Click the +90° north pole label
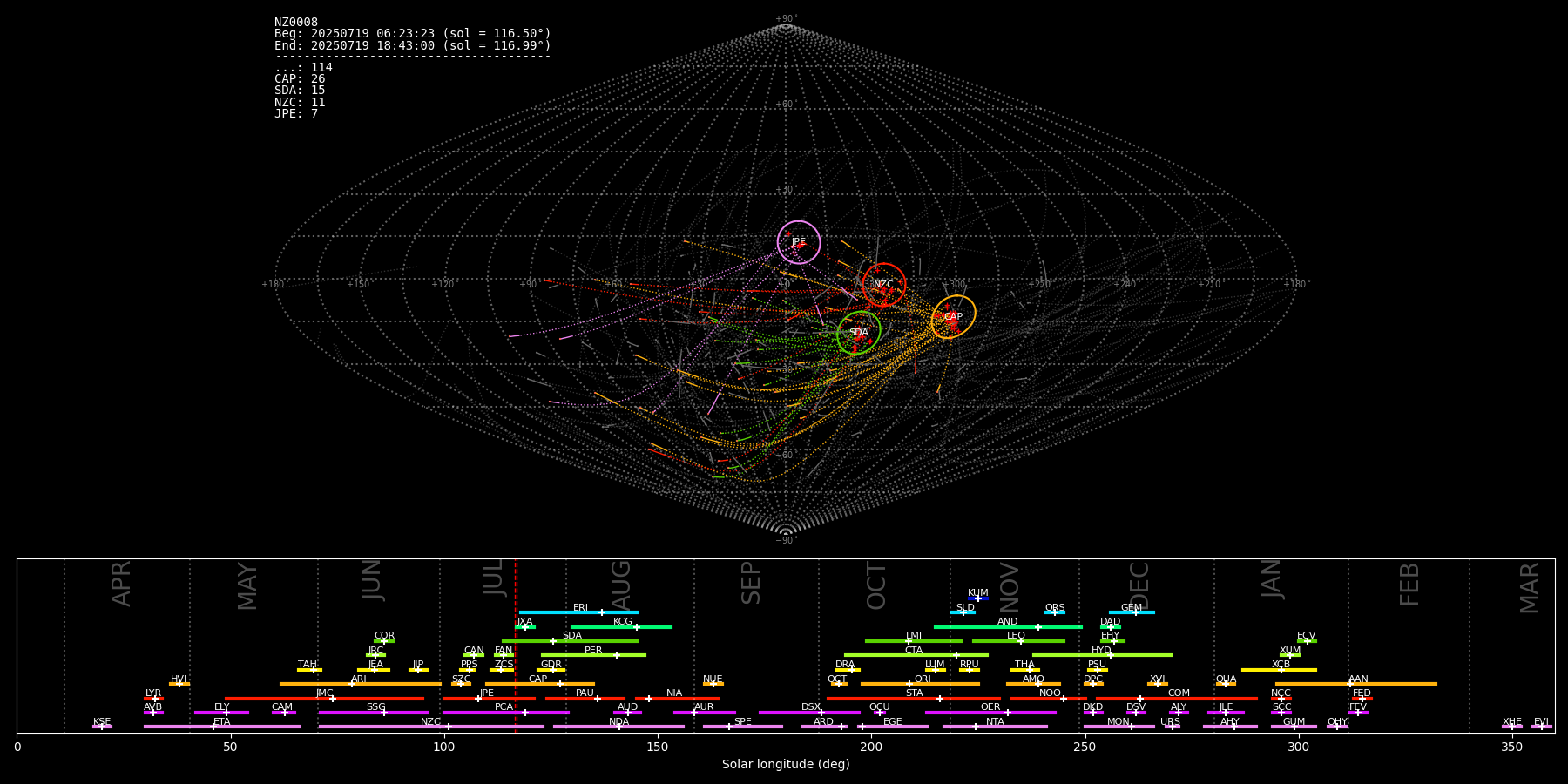1568x784 pixels. coord(786,18)
